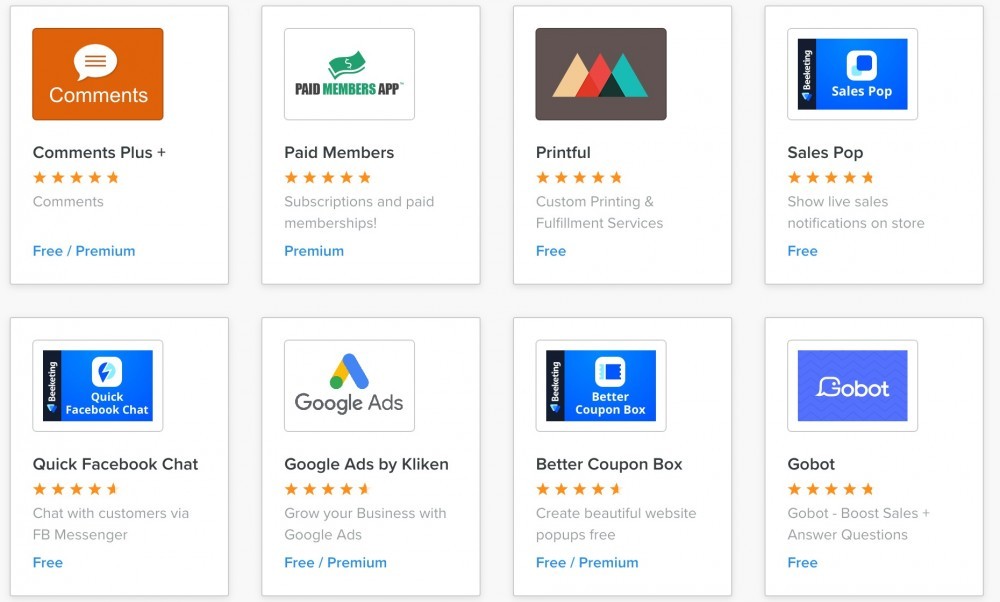The image size is (1000, 602).
Task: Click the Sales Pop Beeketing icon
Action: pyautogui.click(x=852, y=73)
